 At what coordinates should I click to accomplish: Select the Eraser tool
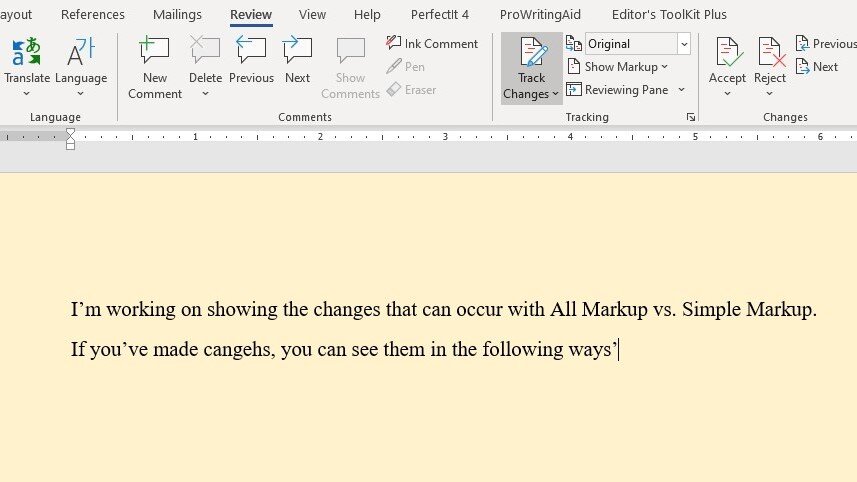pos(411,90)
